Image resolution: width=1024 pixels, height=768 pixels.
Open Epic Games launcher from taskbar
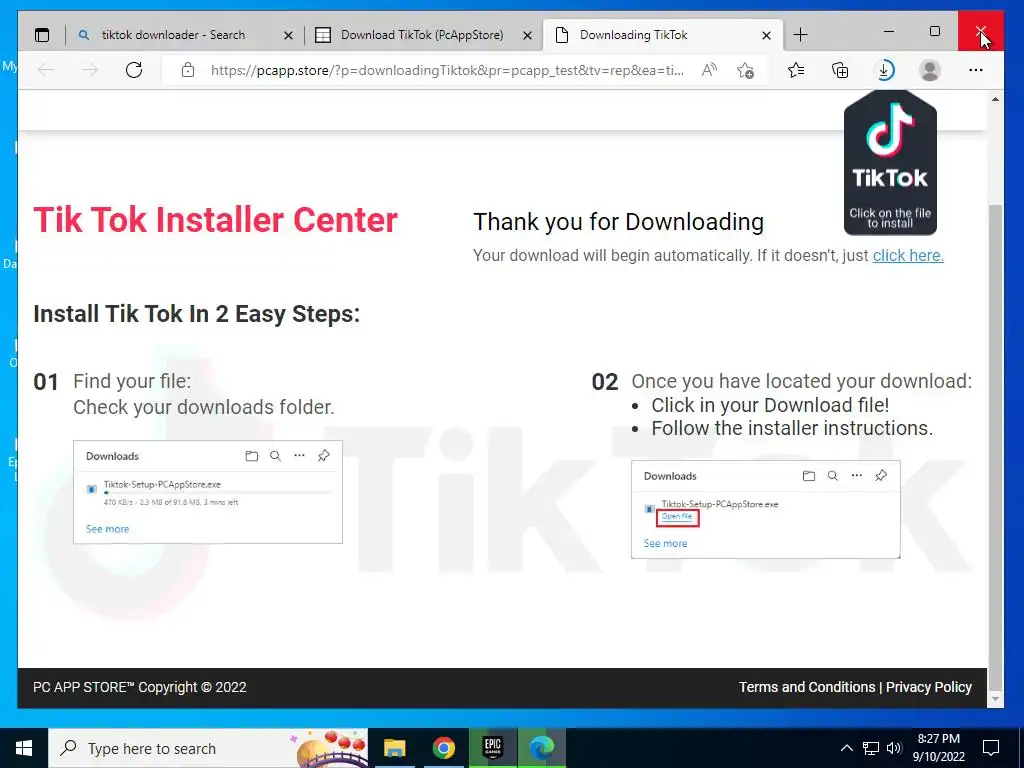pyautogui.click(x=492, y=748)
